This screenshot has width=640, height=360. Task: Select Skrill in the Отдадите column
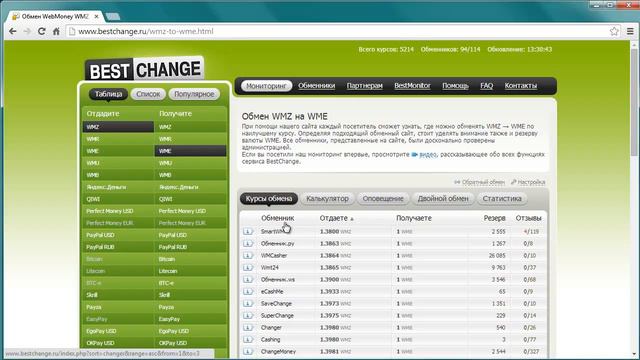(x=118, y=295)
